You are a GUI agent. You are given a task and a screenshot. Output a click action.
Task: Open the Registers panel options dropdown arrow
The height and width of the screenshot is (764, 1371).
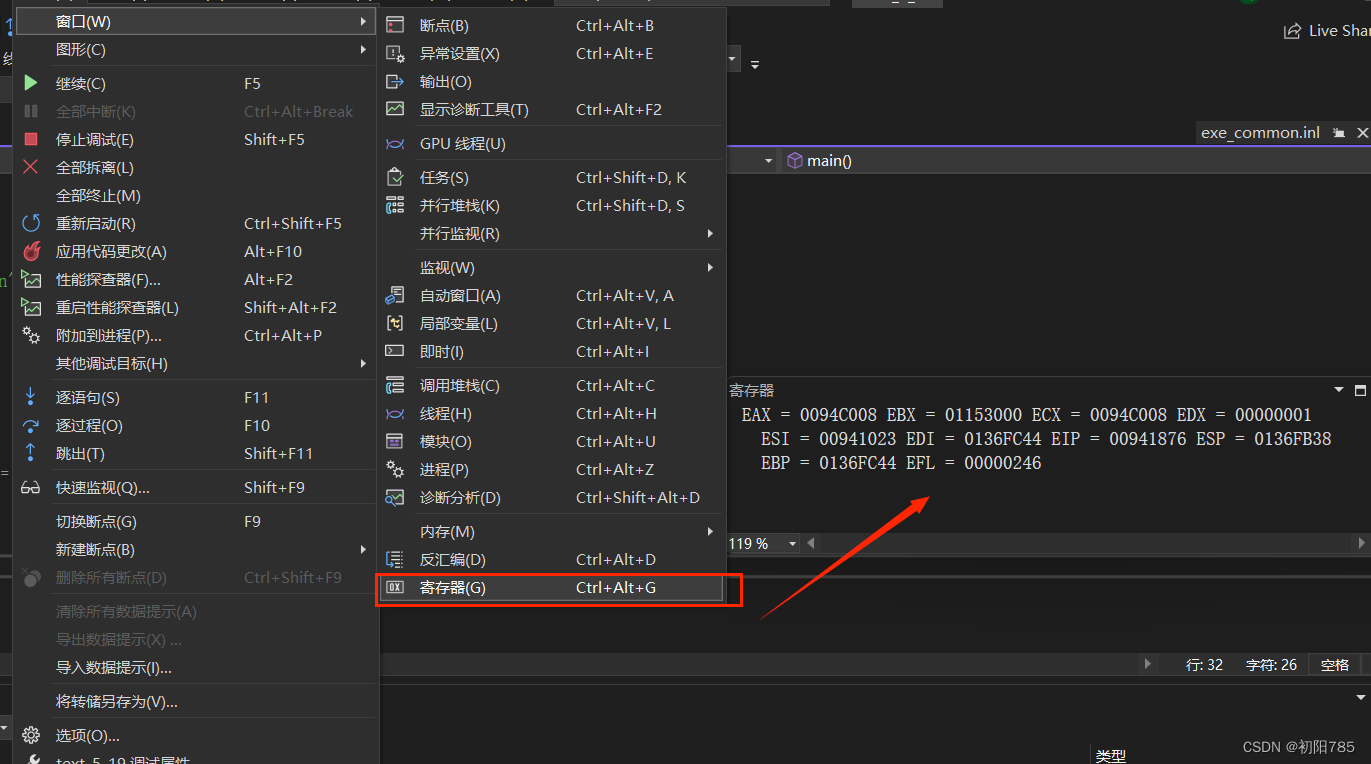(x=1340, y=390)
